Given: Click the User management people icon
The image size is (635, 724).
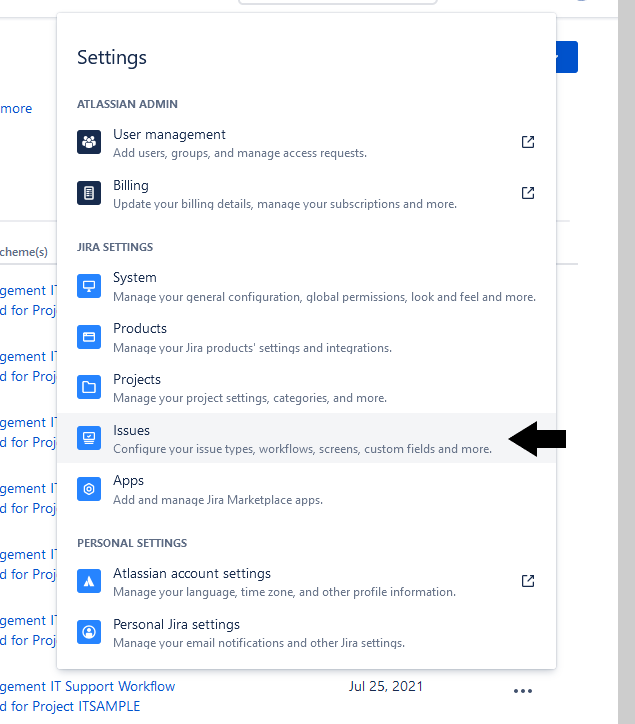Looking at the screenshot, I should [89, 142].
